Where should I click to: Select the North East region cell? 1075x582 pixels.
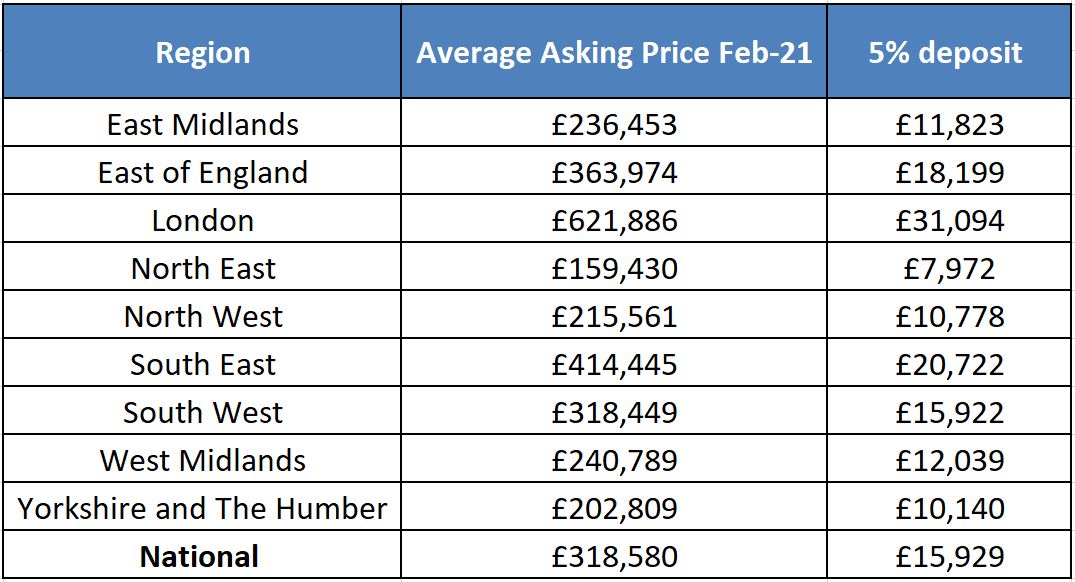pyautogui.click(x=203, y=269)
